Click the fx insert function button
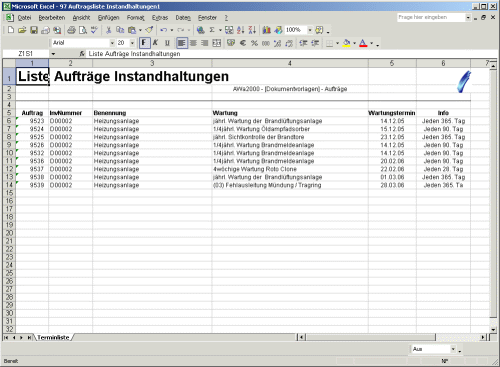 point(82,54)
